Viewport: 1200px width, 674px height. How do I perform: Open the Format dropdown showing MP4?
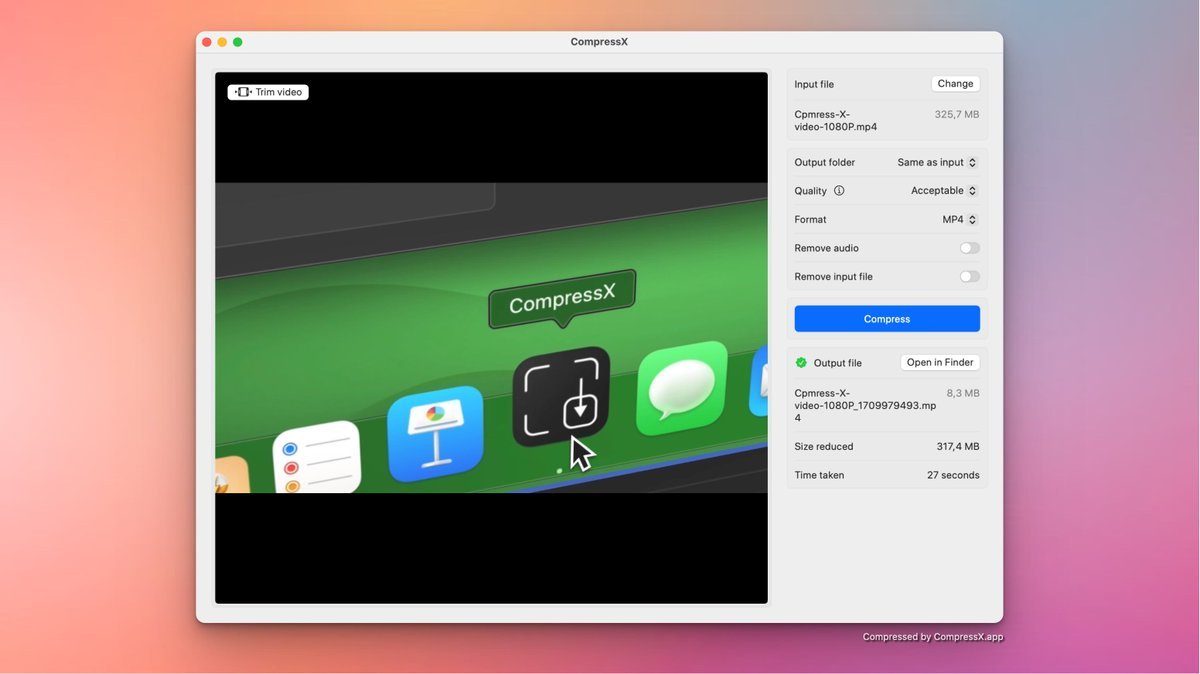click(959, 220)
